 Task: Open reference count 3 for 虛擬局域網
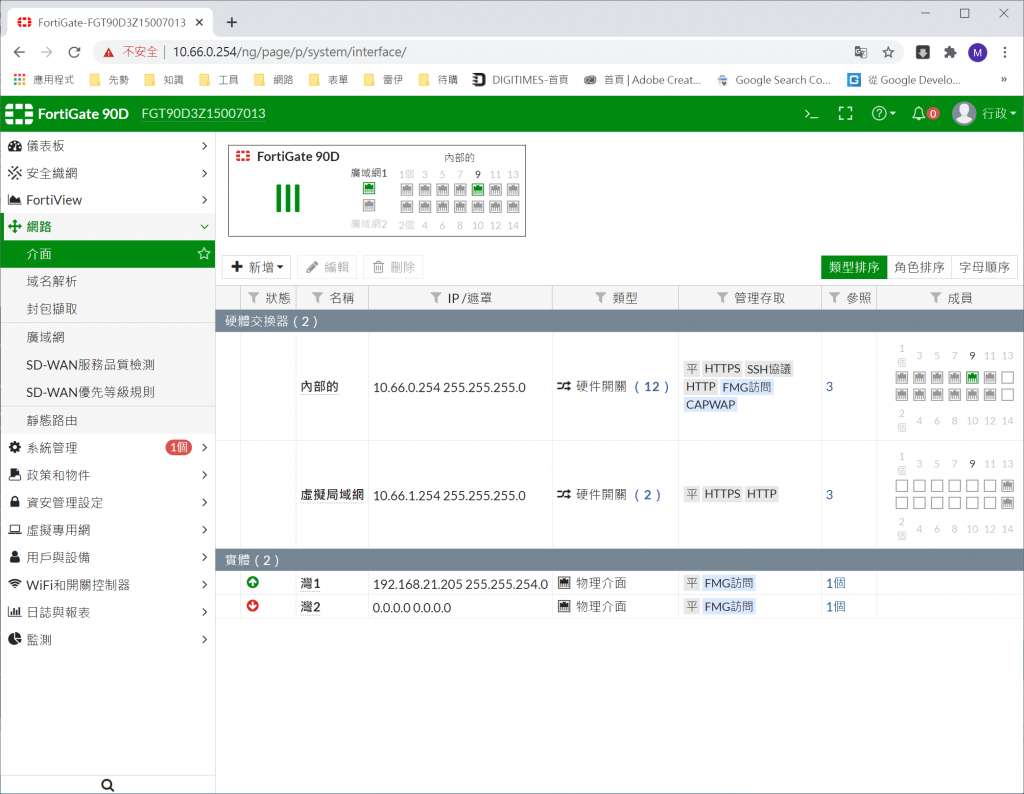coord(829,495)
